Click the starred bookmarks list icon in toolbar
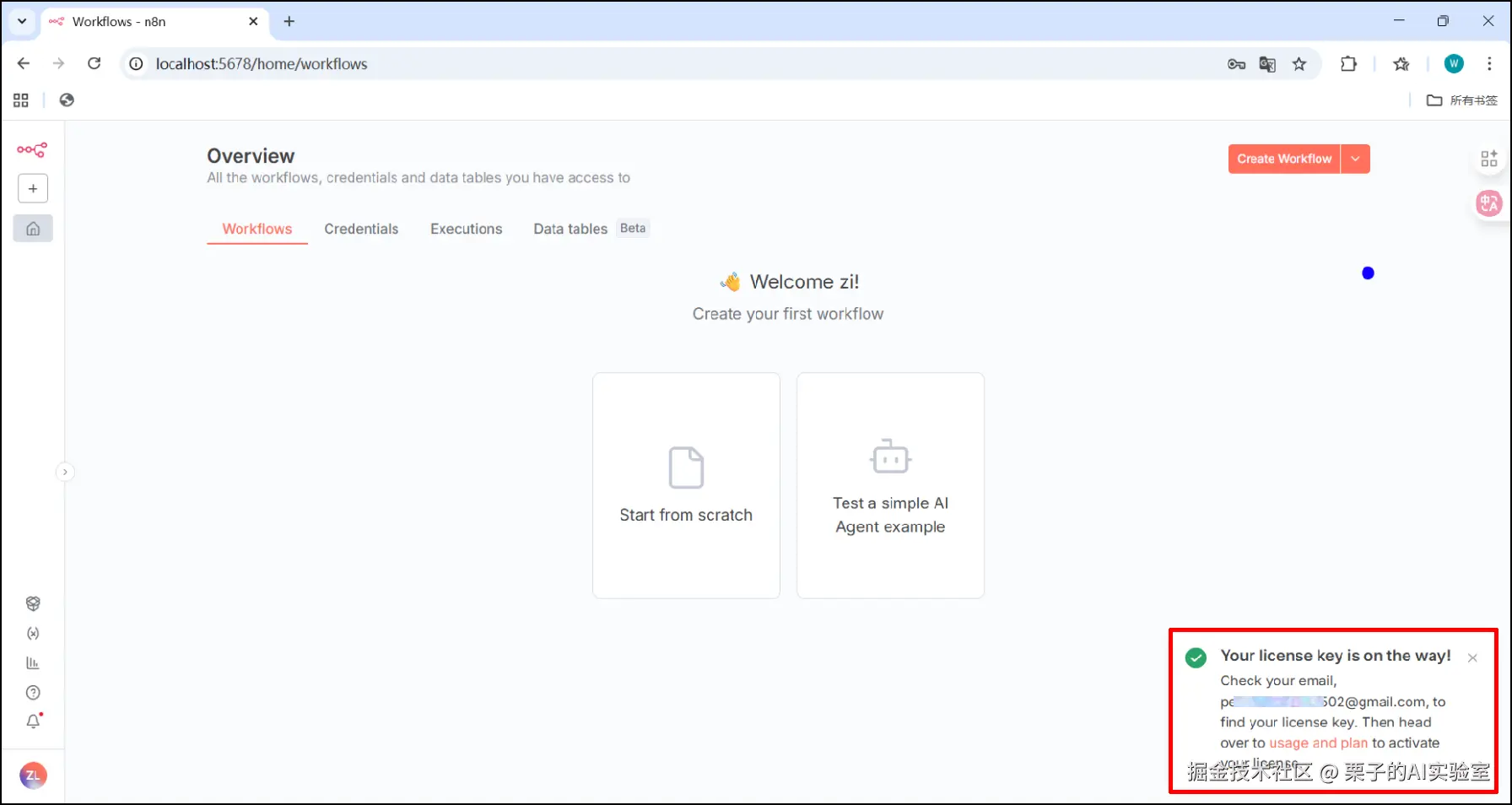This screenshot has height=805, width=1512. coord(1401,64)
